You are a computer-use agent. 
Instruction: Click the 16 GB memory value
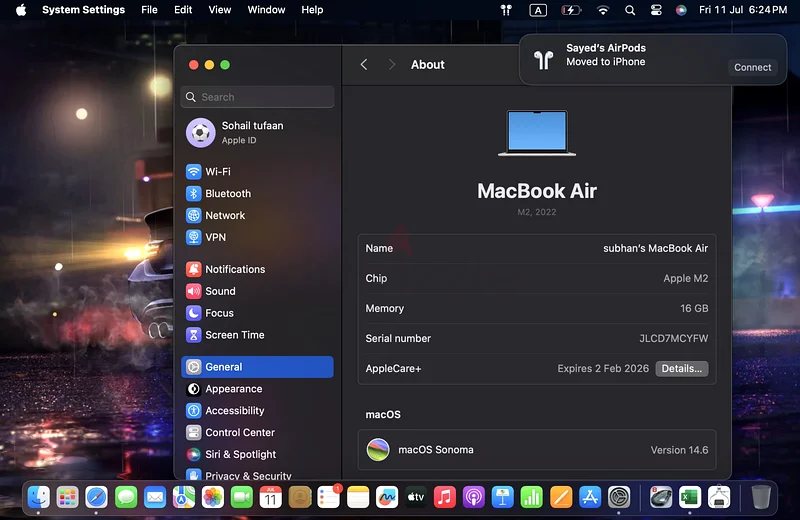[x=694, y=308]
